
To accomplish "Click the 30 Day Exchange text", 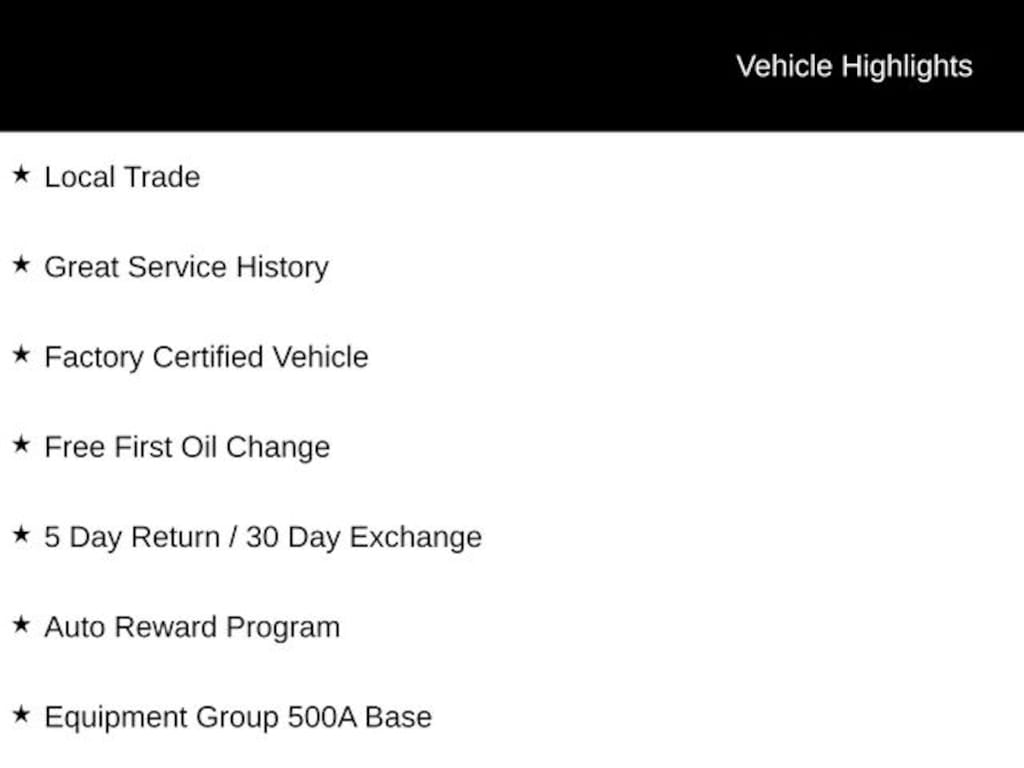I will coord(364,537).
